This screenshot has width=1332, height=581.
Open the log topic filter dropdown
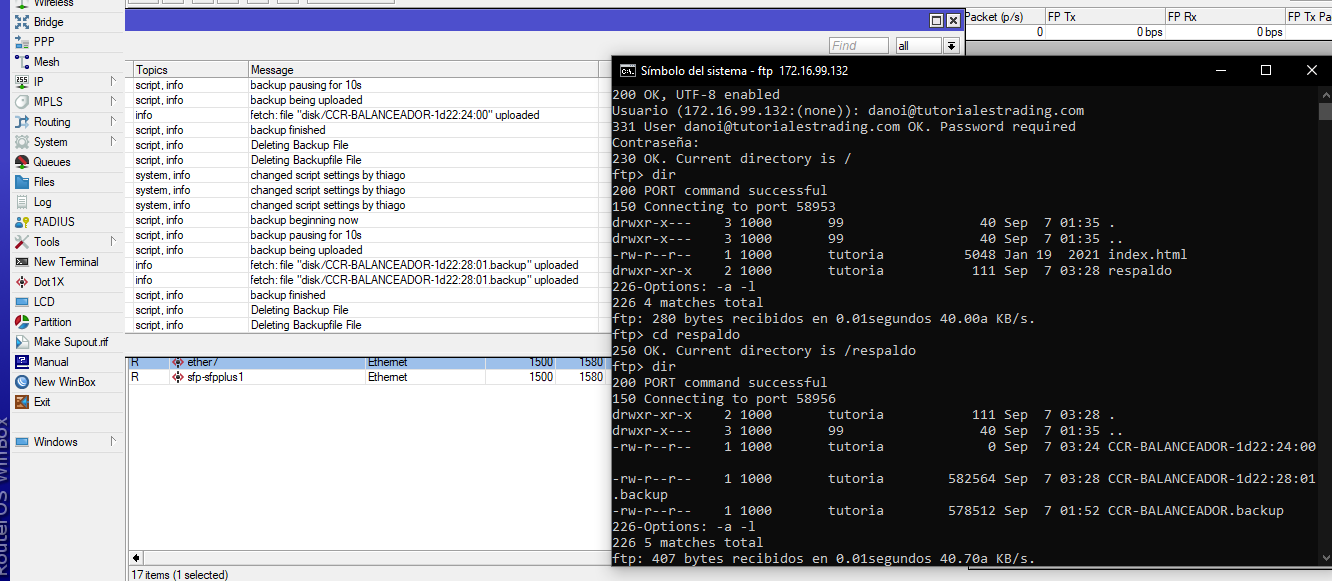951,46
